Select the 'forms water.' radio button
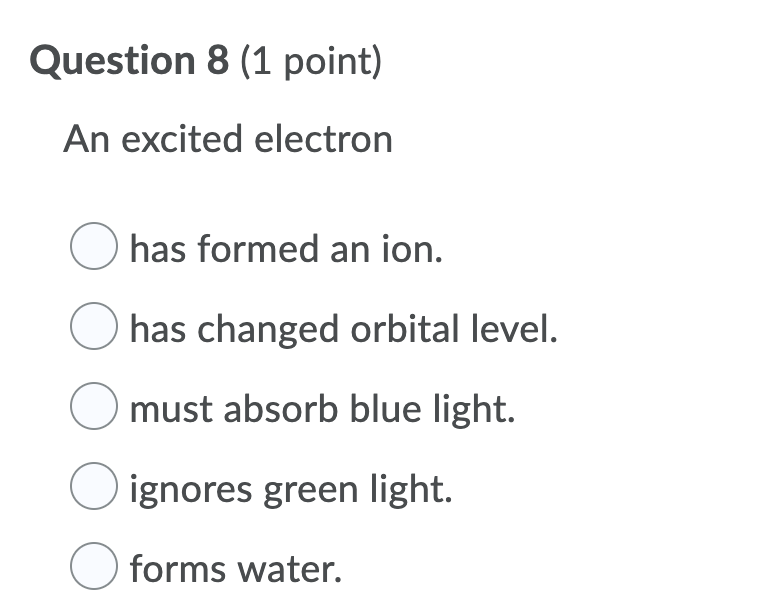780x614 pixels. click(x=92, y=569)
